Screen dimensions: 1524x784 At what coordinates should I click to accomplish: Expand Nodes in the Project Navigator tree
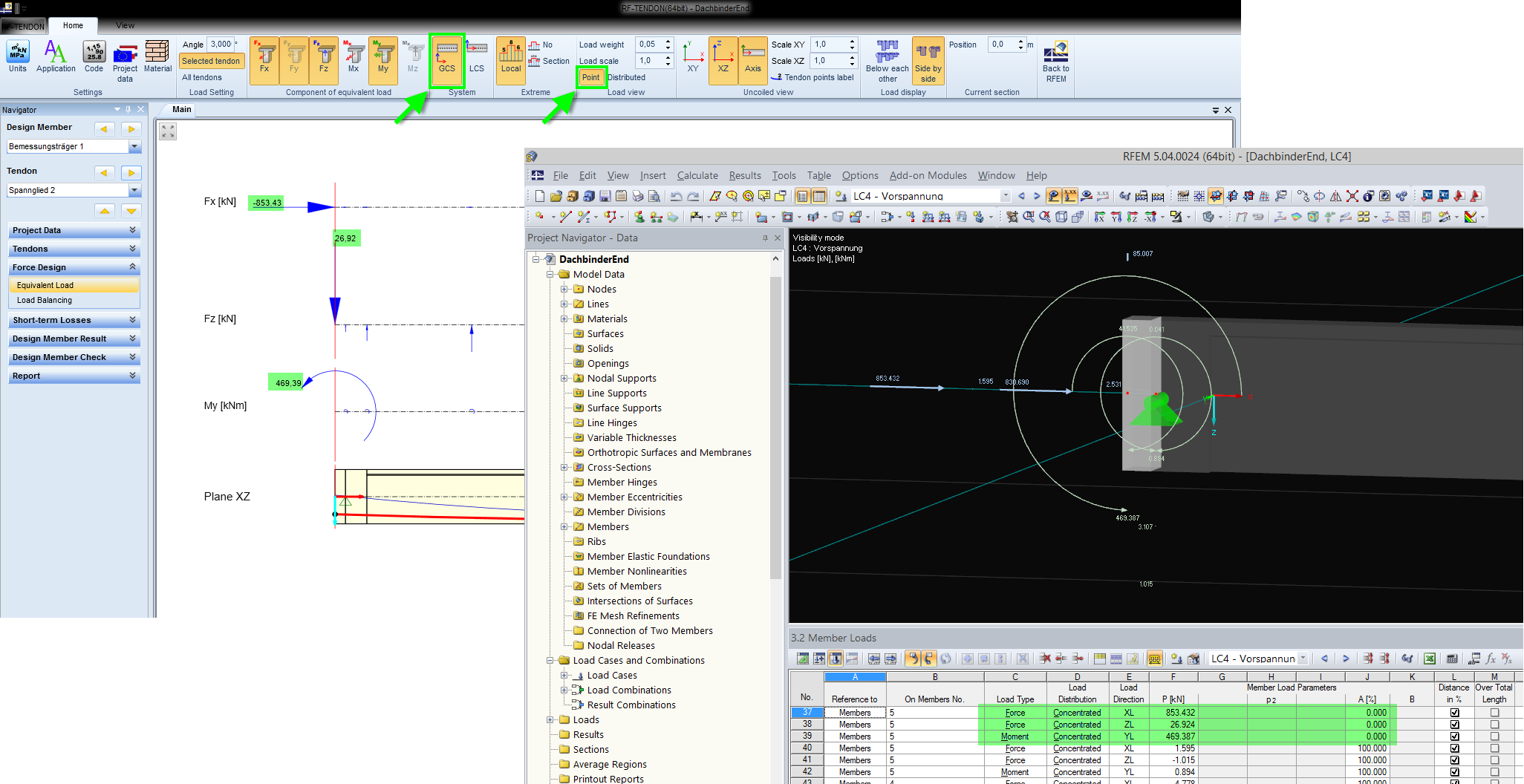coord(564,289)
